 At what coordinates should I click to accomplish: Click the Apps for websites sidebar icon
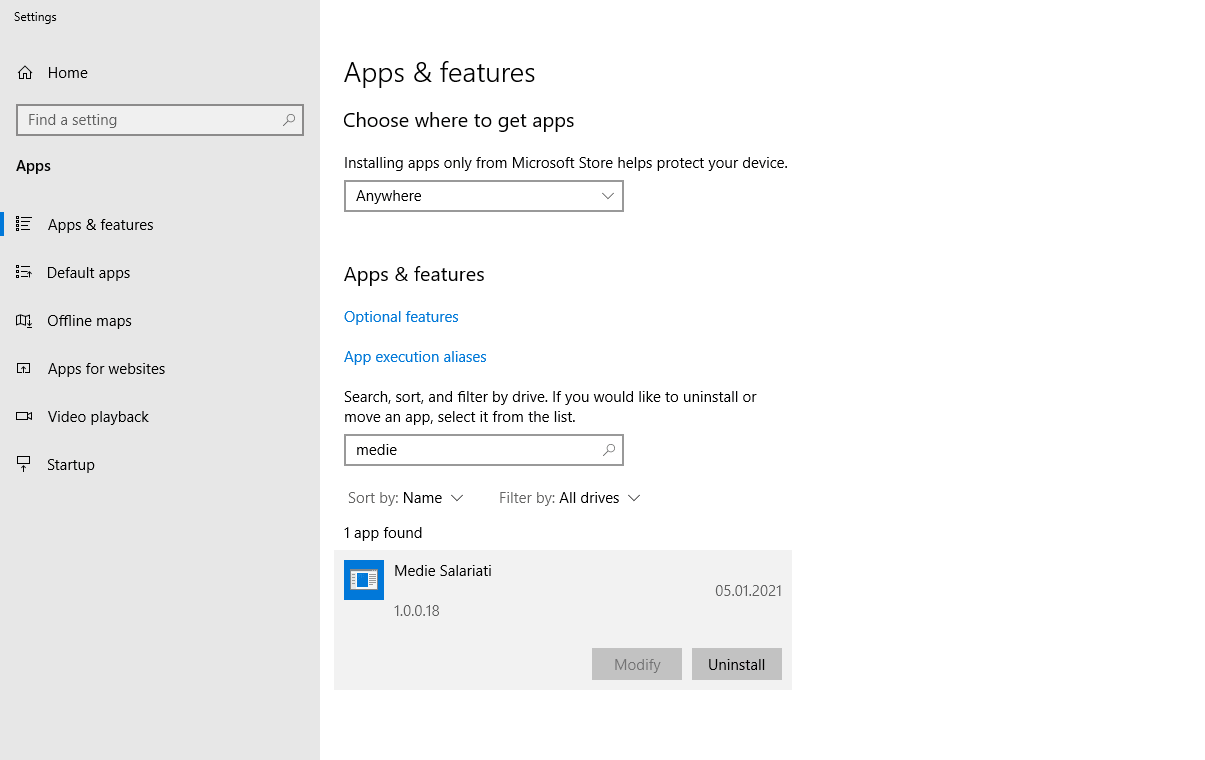coord(24,368)
